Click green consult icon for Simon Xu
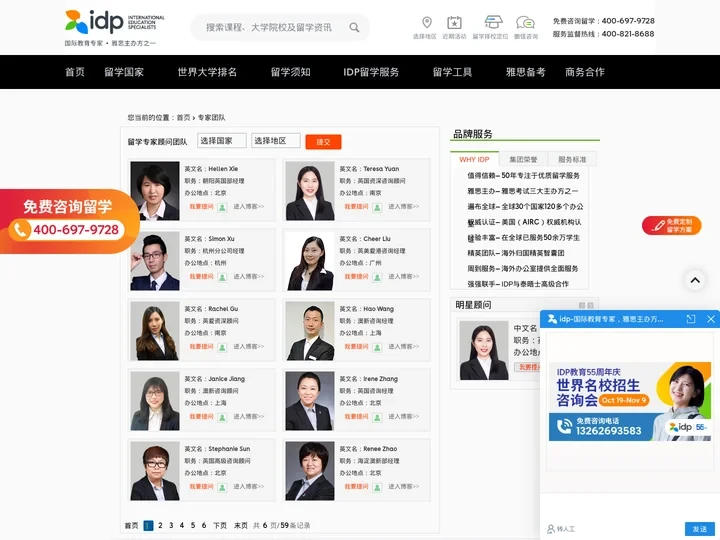Screen dimensions: 720x540 [222, 277]
